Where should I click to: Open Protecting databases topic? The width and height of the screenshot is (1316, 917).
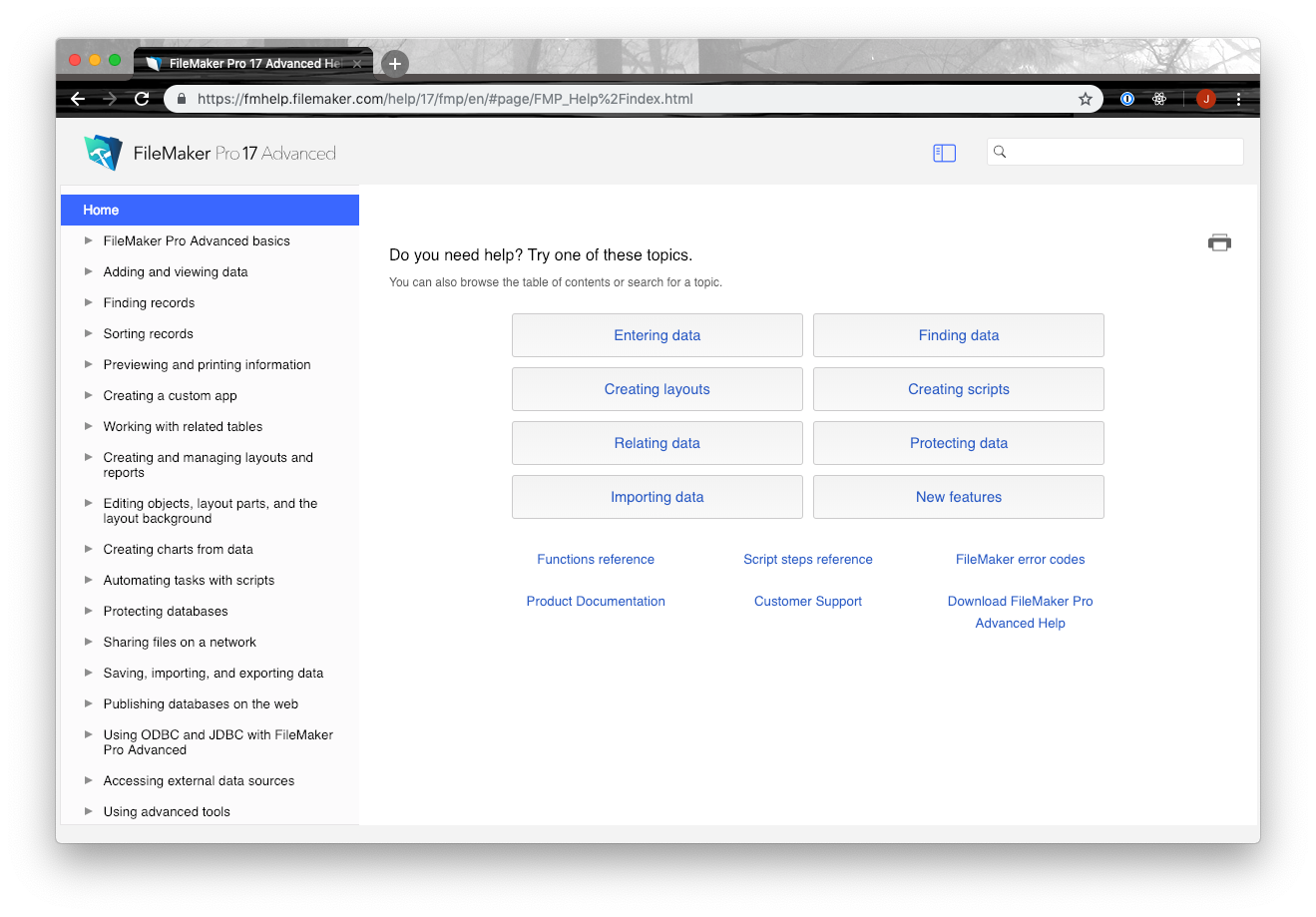point(166,611)
